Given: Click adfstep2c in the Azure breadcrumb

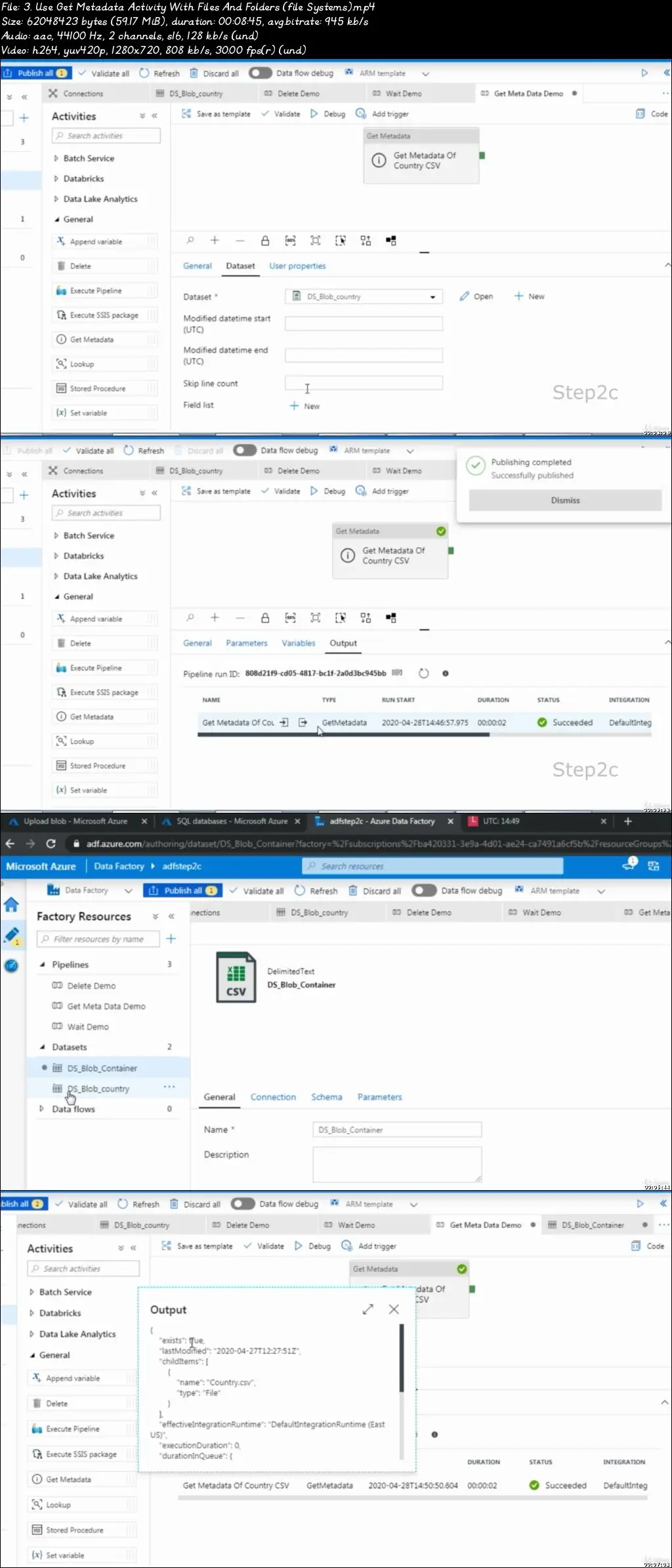Looking at the screenshot, I should click(182, 866).
